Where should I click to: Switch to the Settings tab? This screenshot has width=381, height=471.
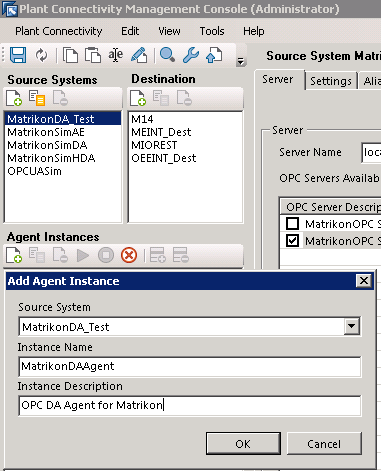[x=331, y=81]
